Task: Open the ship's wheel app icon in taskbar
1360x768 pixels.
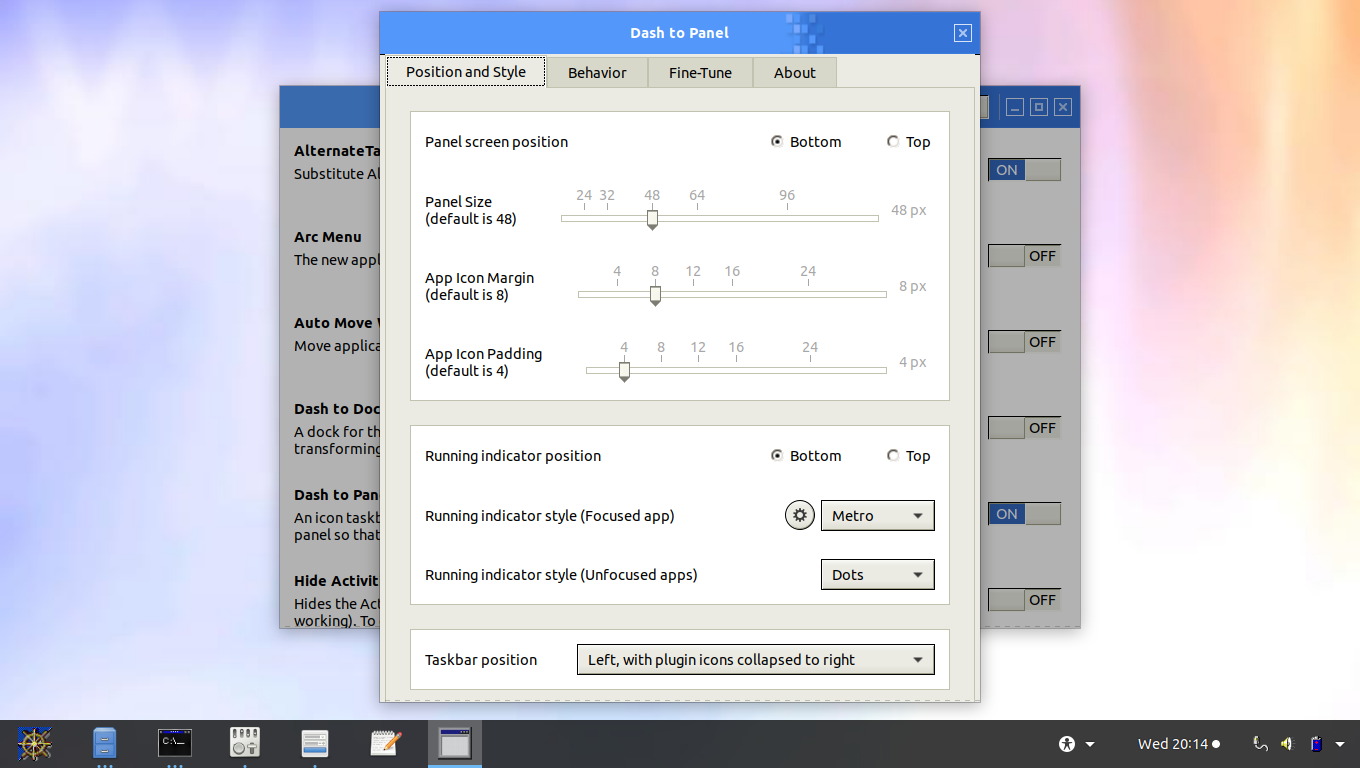Action: click(x=34, y=743)
